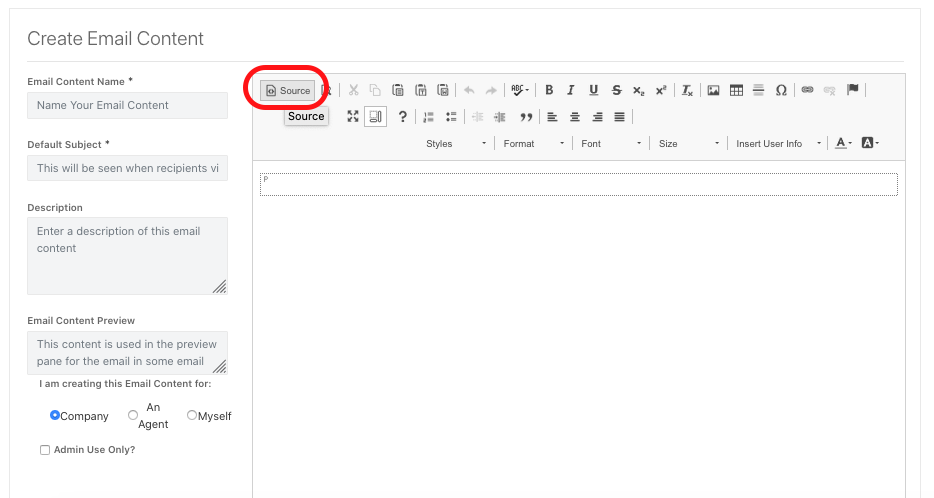Insert a table
The height and width of the screenshot is (498, 934).
(736, 90)
